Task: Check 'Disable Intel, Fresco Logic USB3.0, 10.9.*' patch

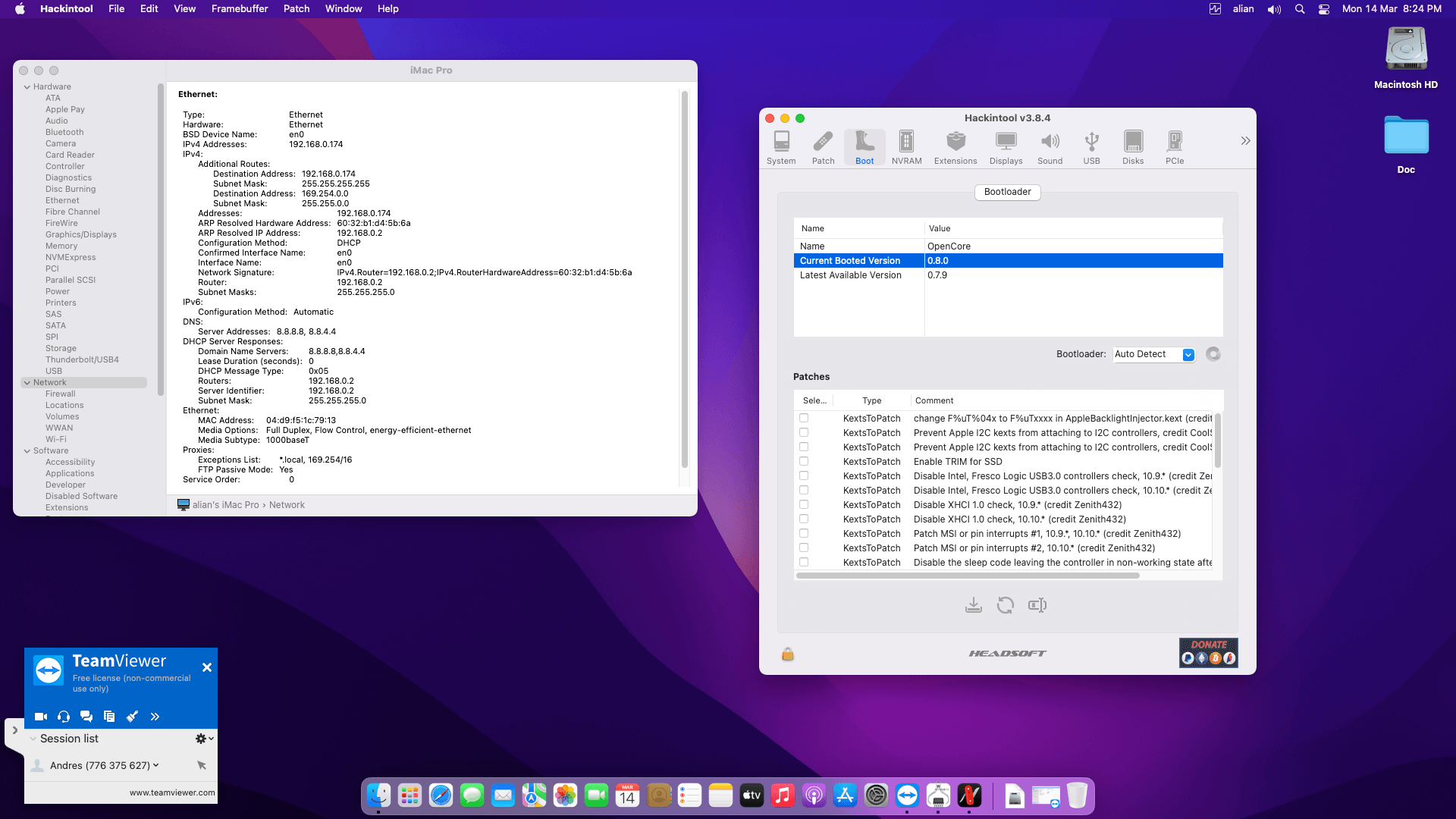Action: [x=804, y=476]
